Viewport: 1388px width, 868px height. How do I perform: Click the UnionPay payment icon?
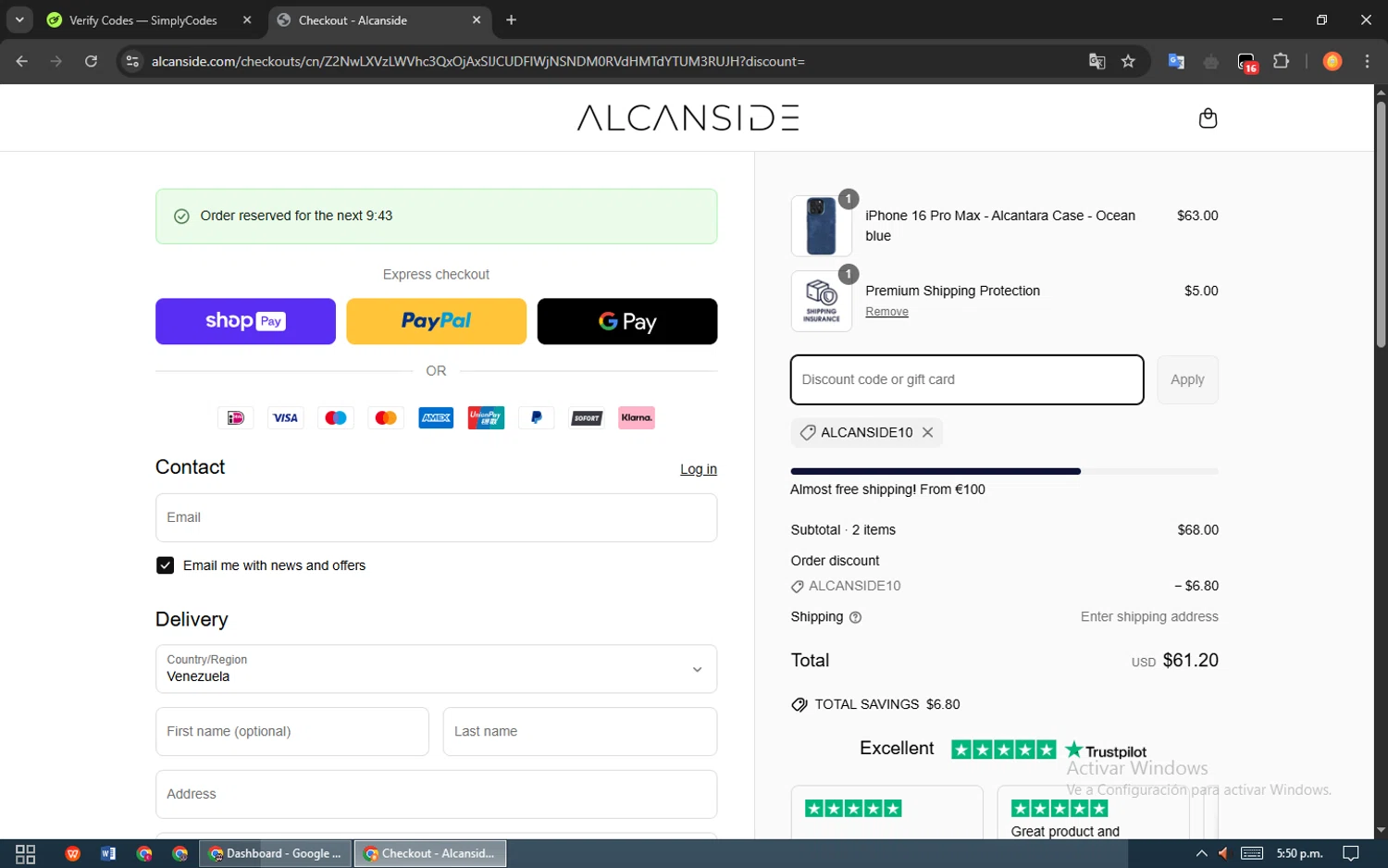(x=486, y=418)
